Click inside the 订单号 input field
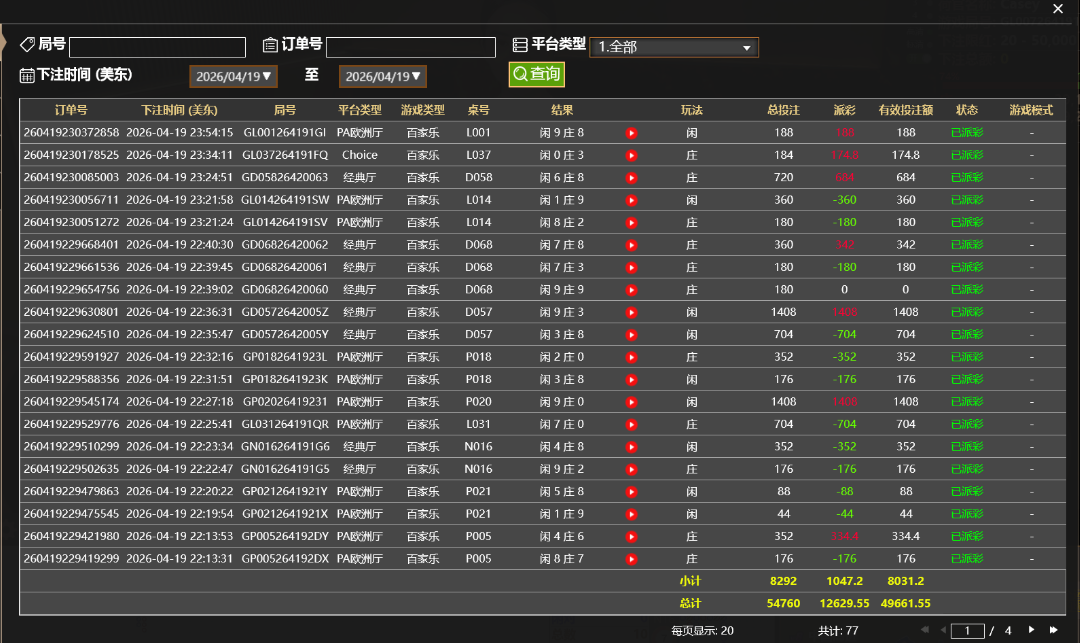 [x=410, y=48]
